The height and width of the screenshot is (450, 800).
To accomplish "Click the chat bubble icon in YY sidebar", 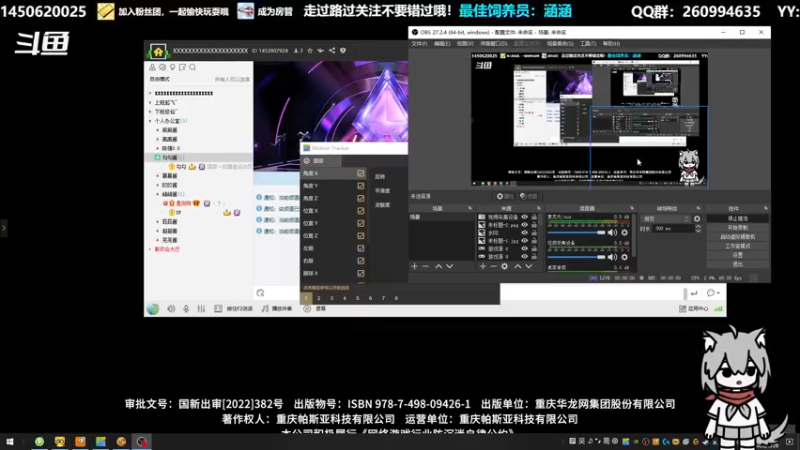I will coord(162,67).
